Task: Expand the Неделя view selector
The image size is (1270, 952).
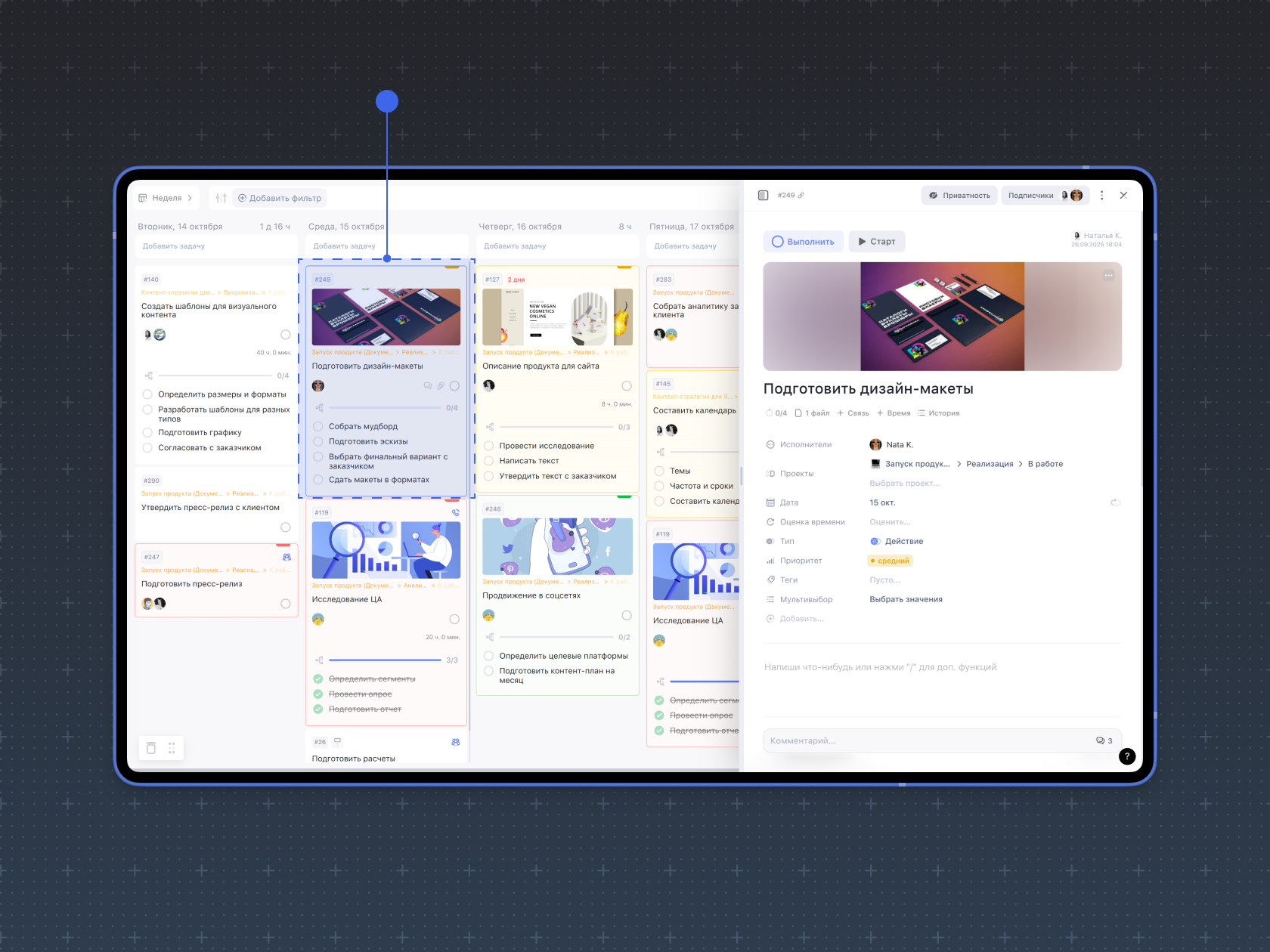Action: tap(166, 198)
